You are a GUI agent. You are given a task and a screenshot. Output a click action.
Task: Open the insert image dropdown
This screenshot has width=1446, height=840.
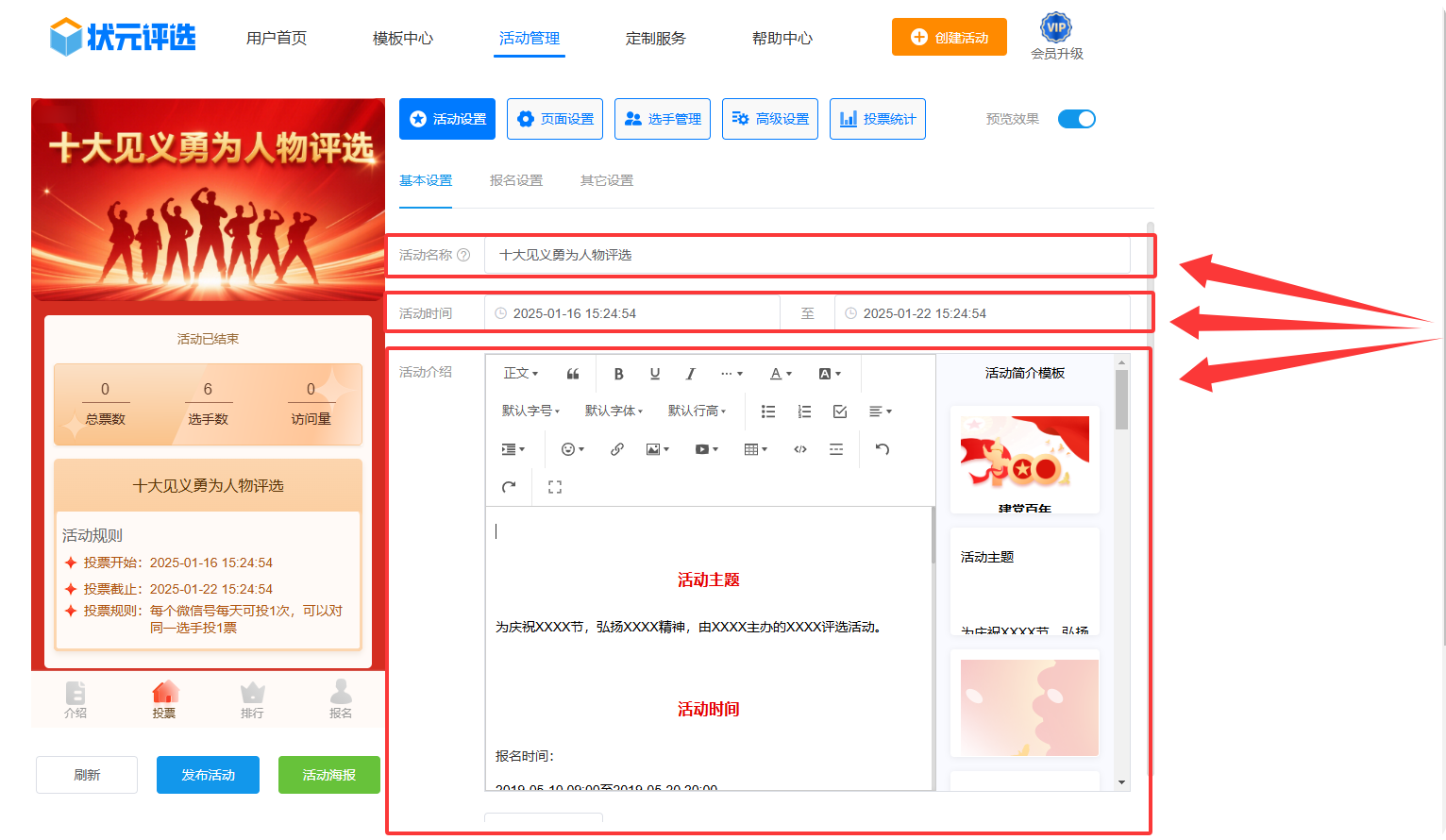point(658,449)
